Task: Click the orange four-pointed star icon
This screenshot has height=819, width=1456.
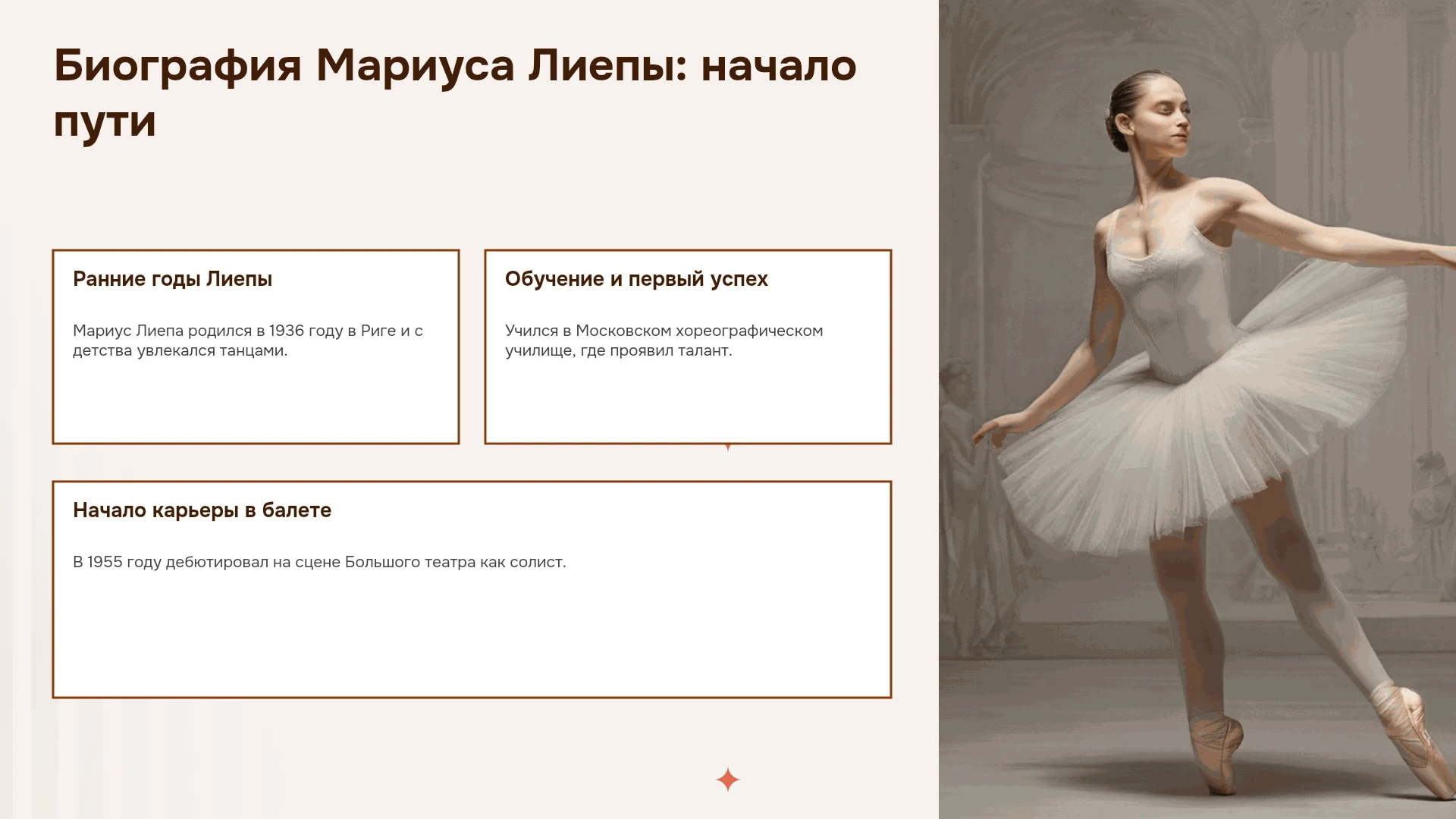Action: pos(728,780)
